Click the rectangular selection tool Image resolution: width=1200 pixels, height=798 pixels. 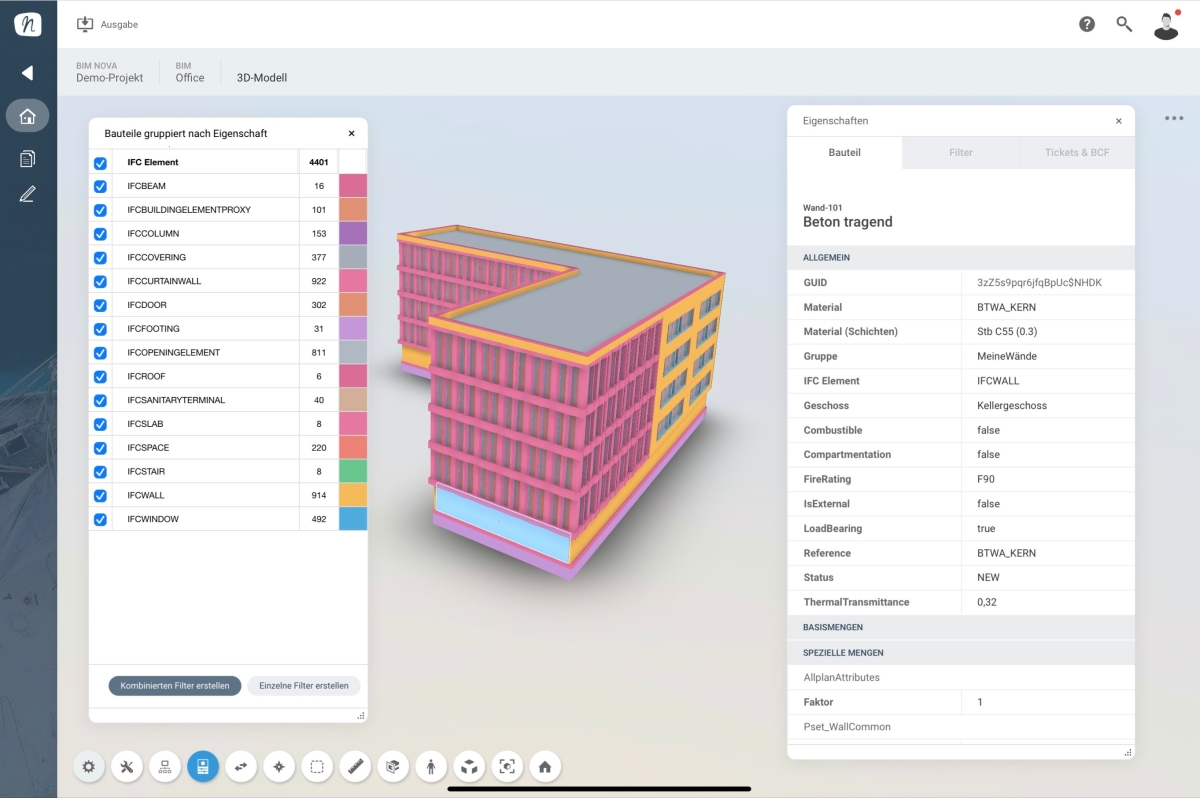pos(317,767)
